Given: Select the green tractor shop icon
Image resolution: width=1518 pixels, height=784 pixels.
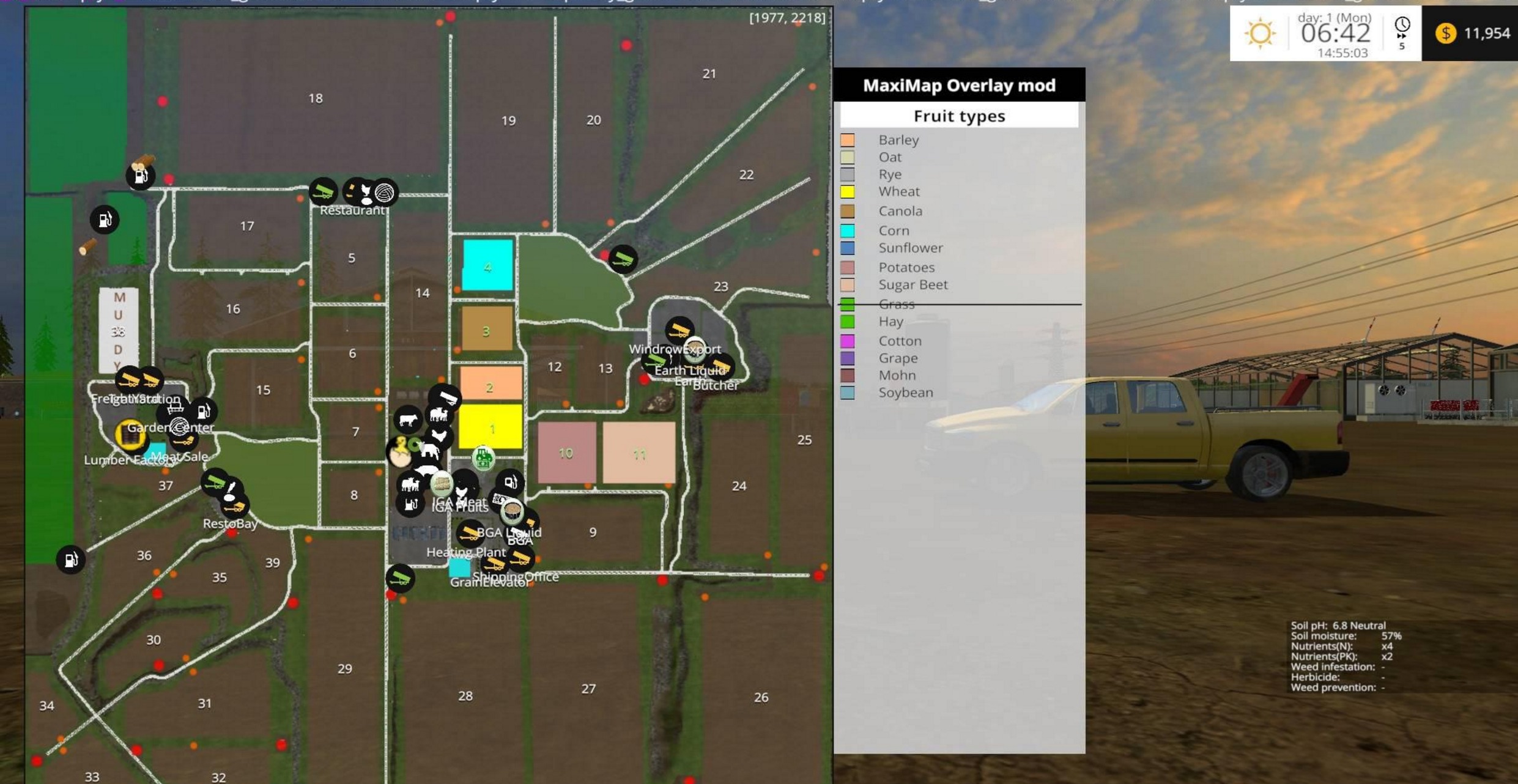Looking at the screenshot, I should 483,457.
